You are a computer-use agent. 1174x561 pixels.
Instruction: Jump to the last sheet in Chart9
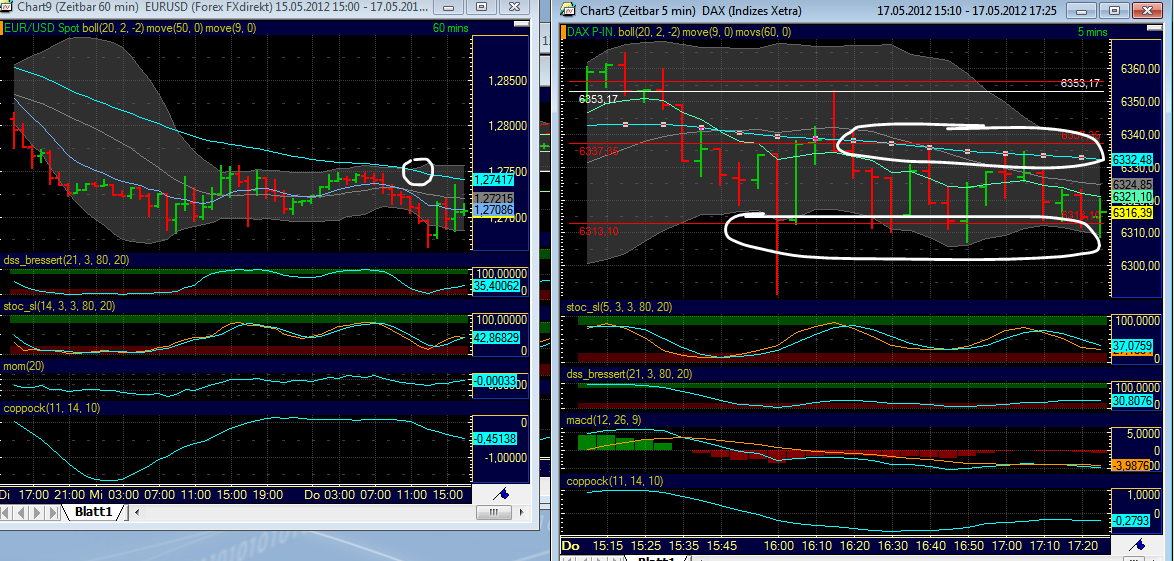55,513
